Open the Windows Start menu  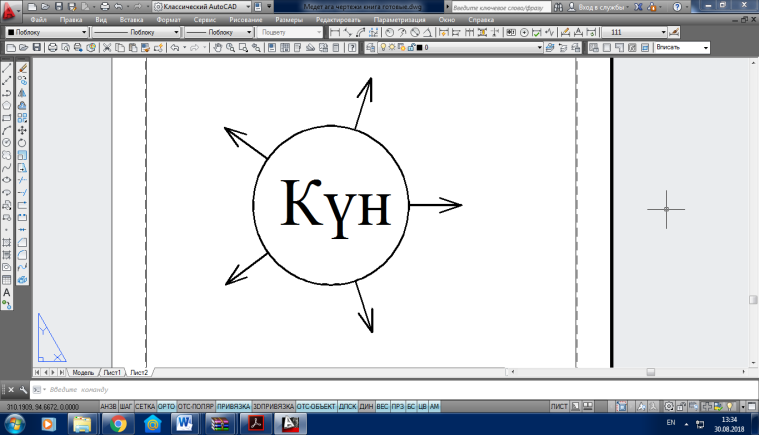click(15, 425)
